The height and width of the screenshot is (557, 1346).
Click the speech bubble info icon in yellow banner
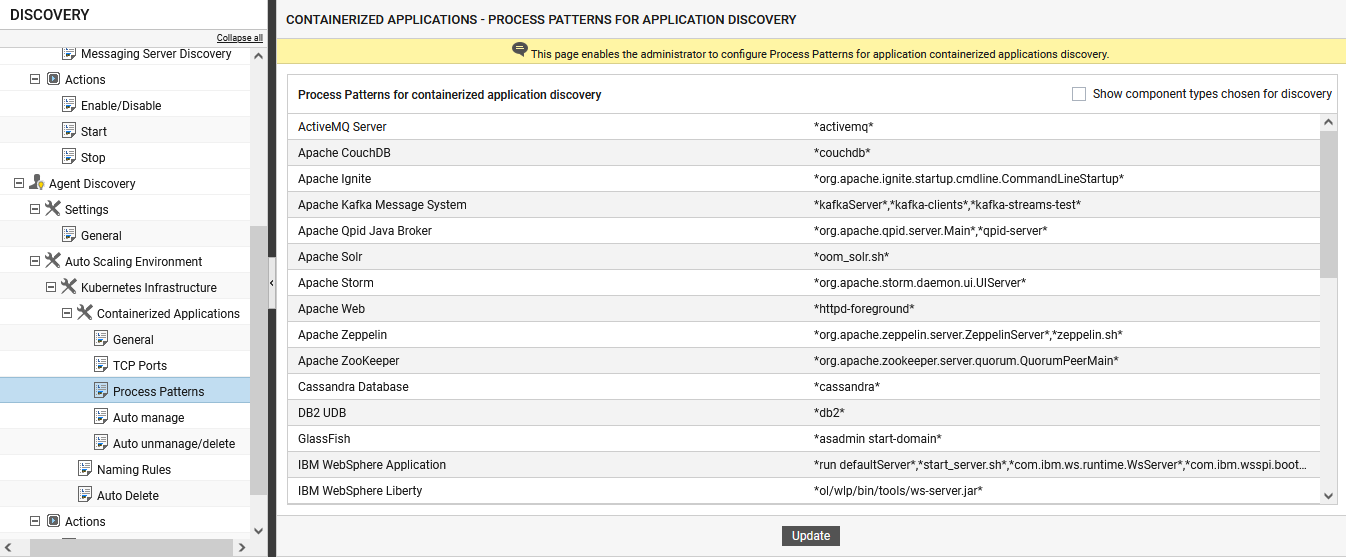tap(519, 49)
